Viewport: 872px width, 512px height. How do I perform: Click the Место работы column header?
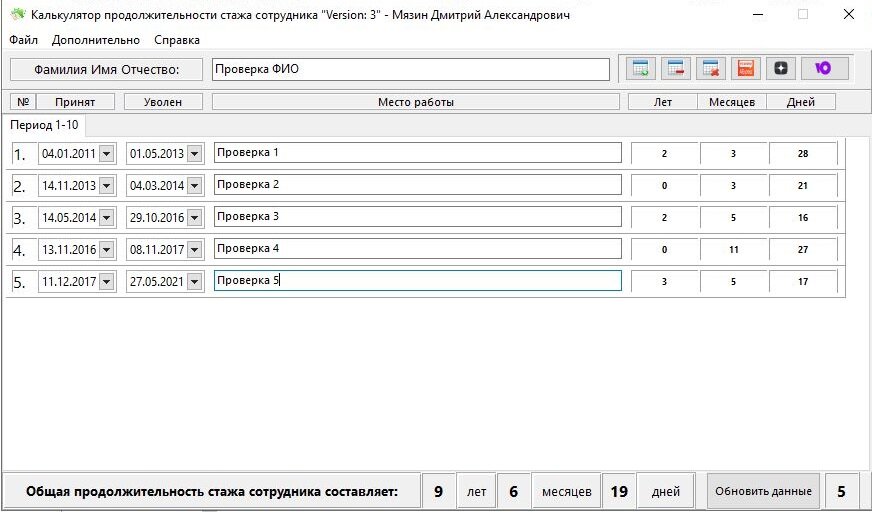pyautogui.click(x=415, y=102)
